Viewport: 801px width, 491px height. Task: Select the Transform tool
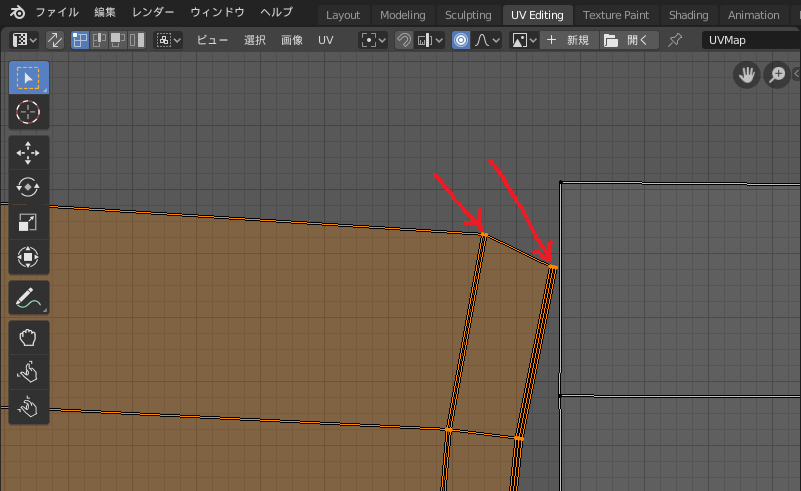click(29, 256)
